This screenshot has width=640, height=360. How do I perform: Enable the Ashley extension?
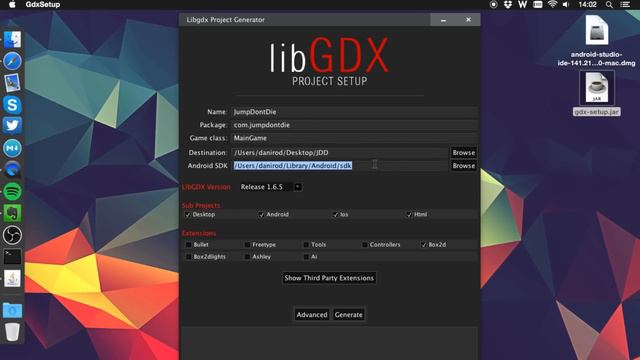pos(247,257)
